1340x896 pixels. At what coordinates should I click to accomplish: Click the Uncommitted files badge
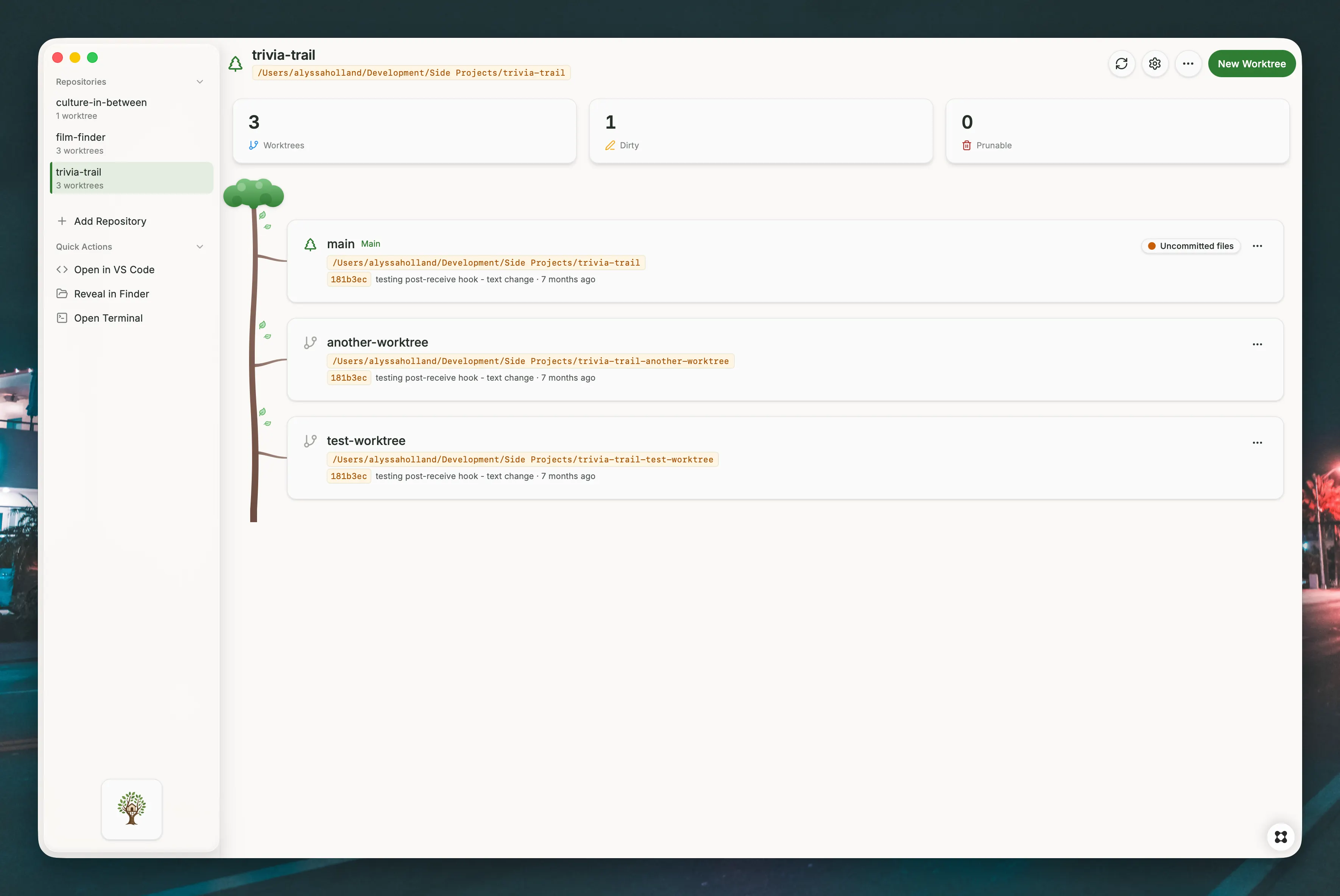1191,246
